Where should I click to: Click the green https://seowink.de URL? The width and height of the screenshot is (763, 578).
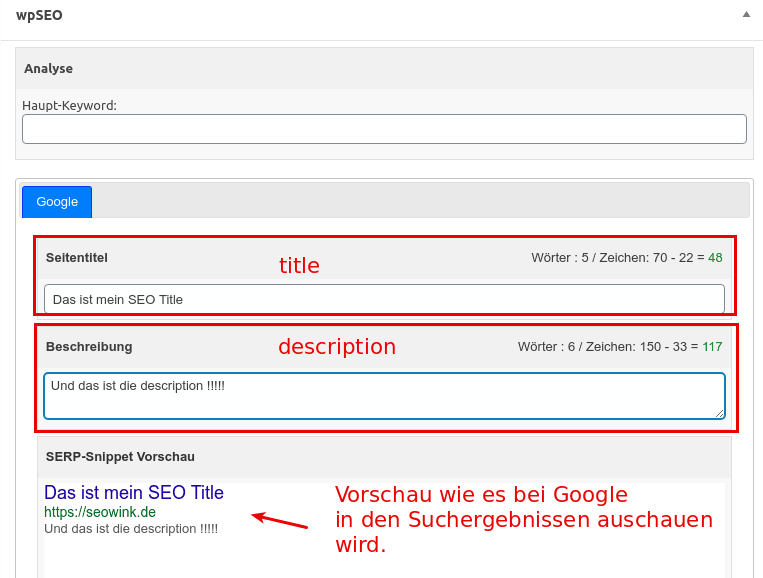point(100,512)
